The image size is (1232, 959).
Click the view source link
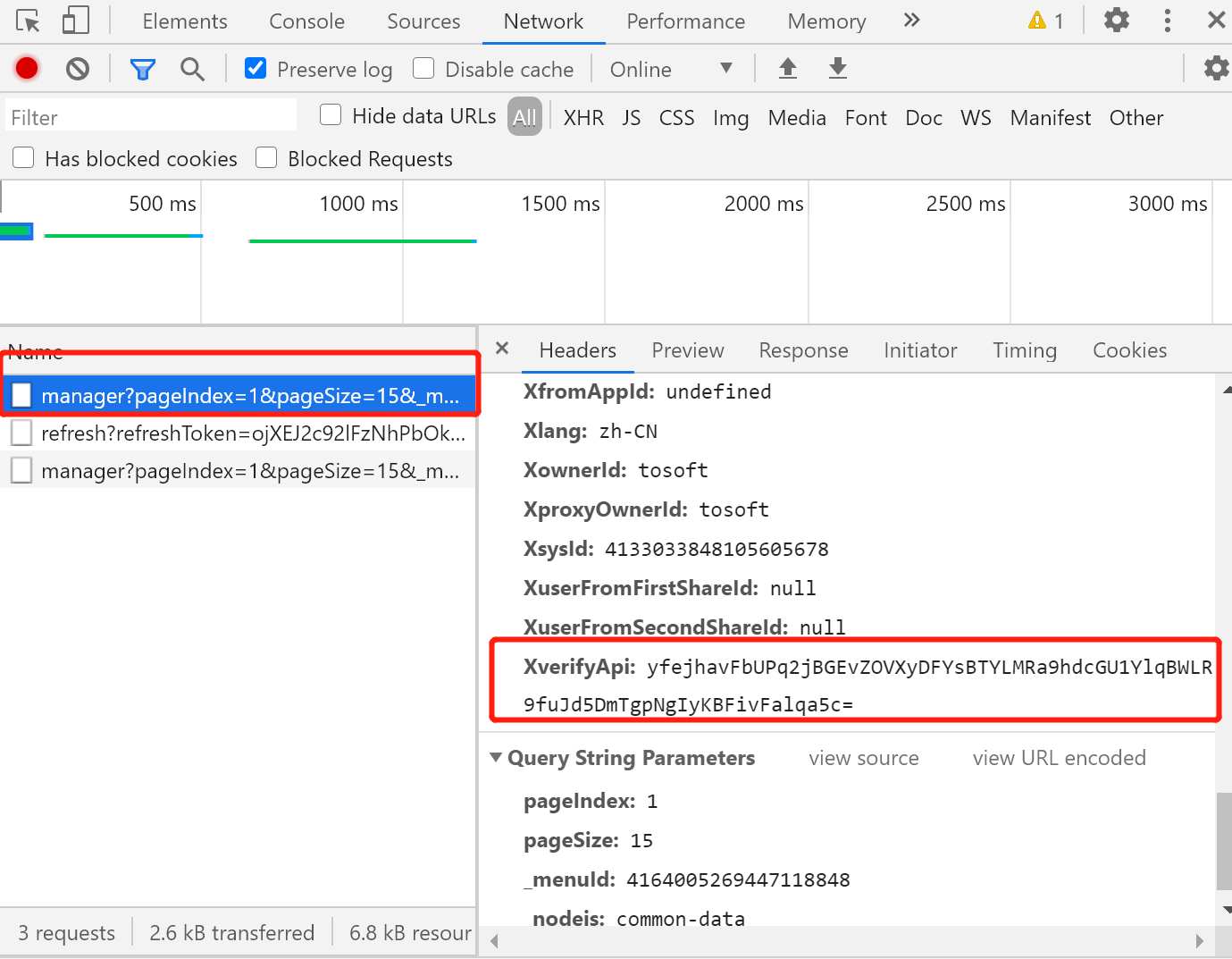click(x=864, y=758)
